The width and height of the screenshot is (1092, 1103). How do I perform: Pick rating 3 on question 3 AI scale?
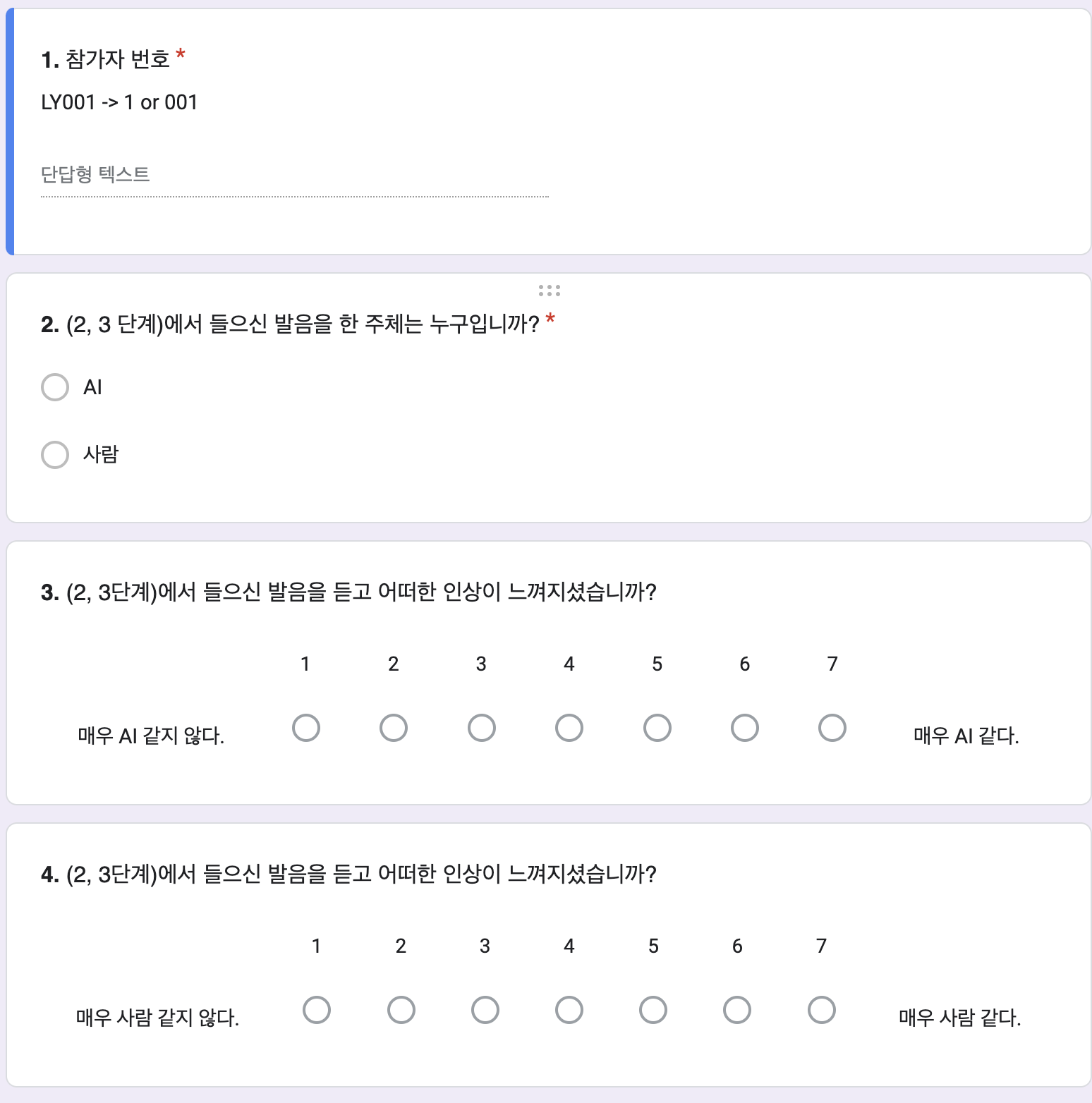[x=482, y=728]
